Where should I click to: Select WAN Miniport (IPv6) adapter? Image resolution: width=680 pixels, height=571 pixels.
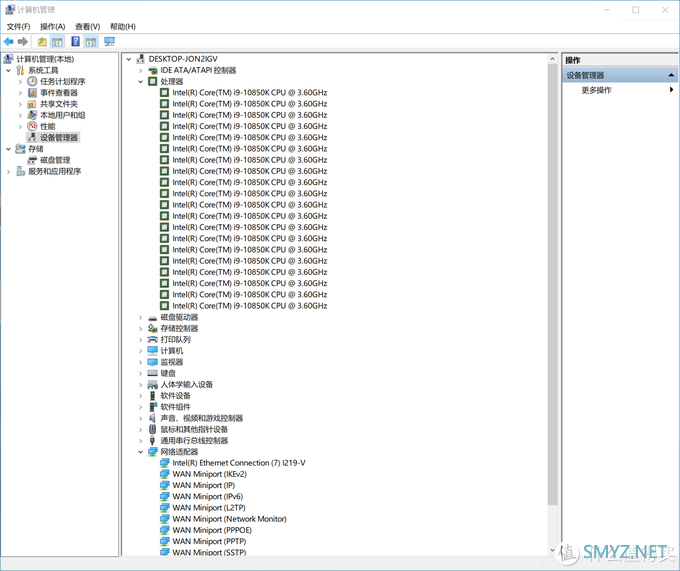208,496
